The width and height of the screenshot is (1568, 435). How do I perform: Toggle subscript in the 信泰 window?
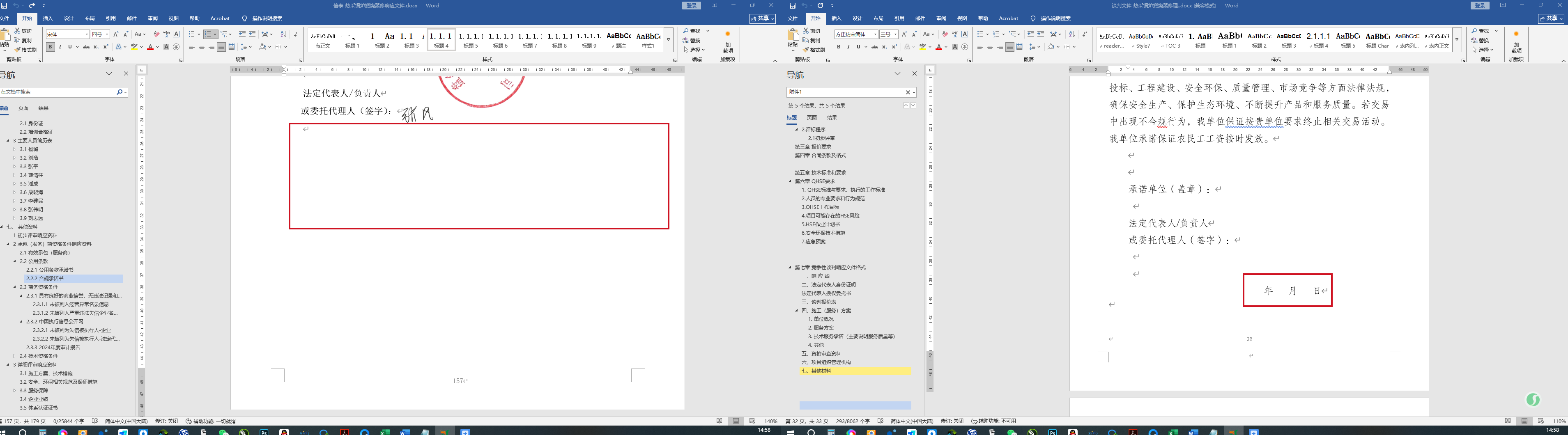pyautogui.click(x=96, y=47)
